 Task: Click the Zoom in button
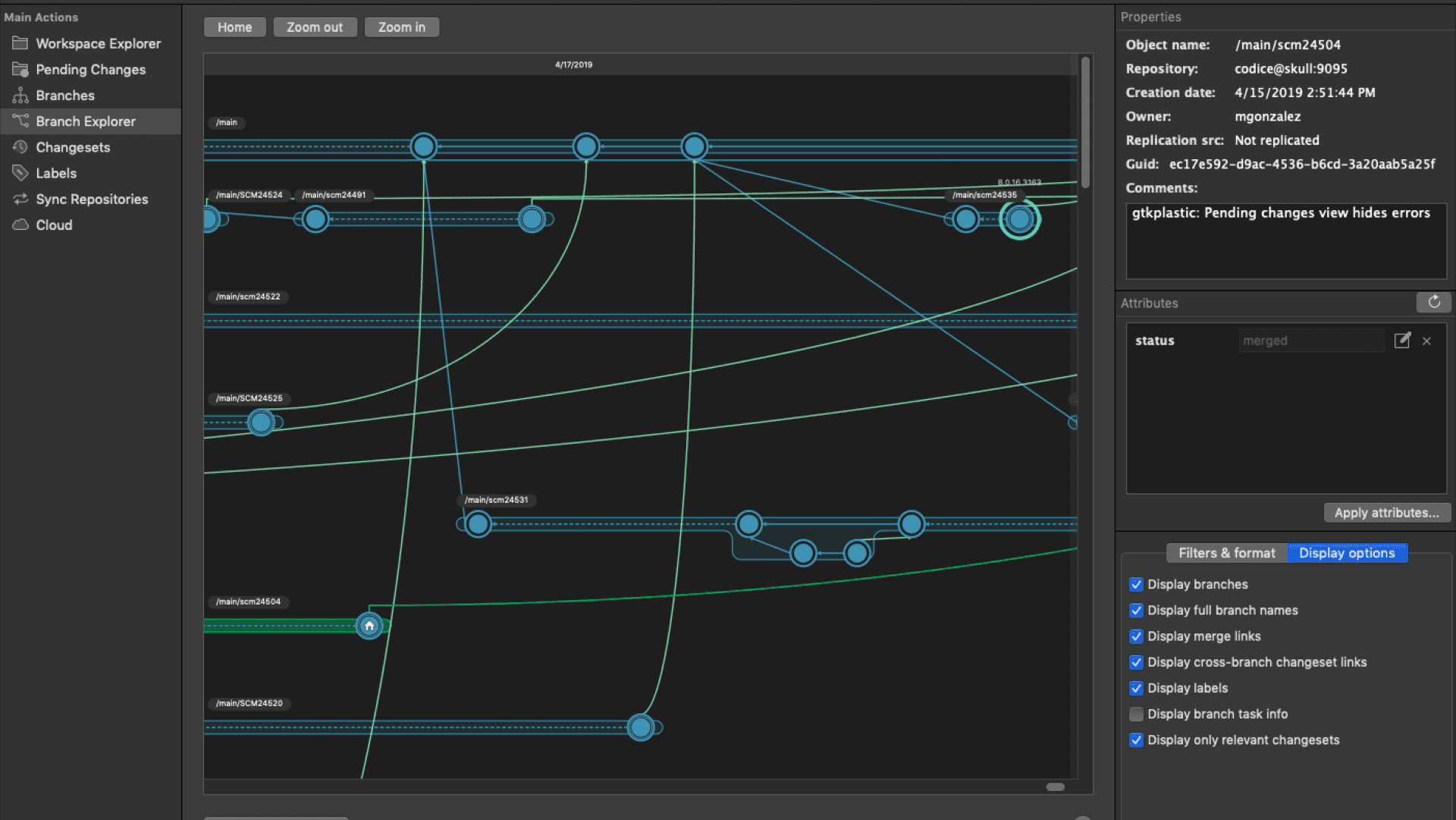click(401, 27)
